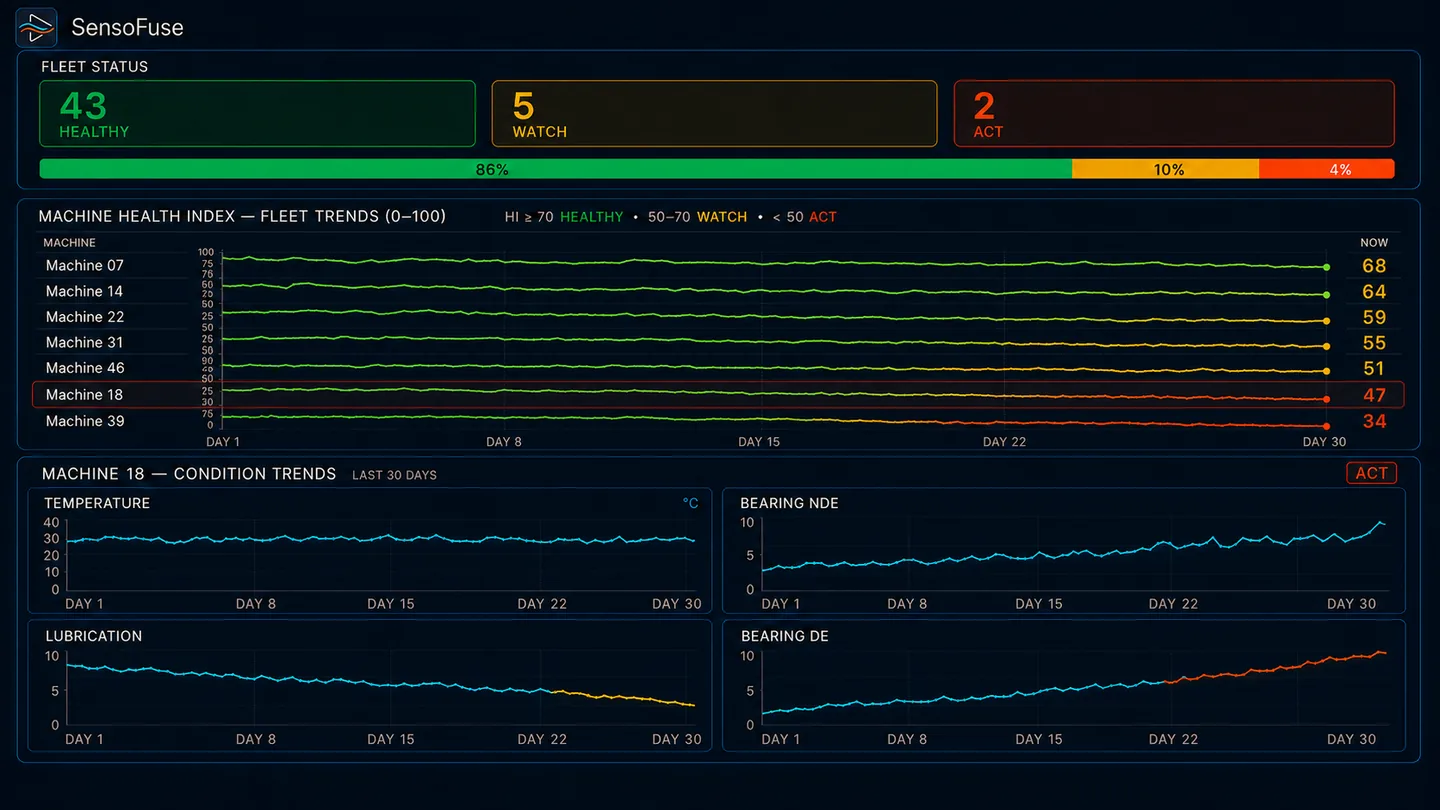
Task: Click Machine 14 current value 64
Action: click(x=1374, y=292)
